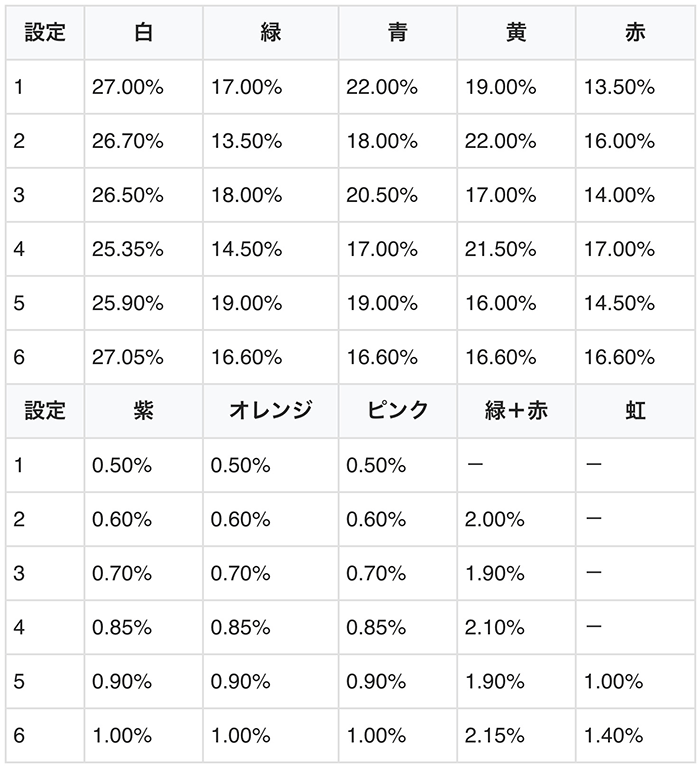Select the 緑＋赤 column header

click(x=516, y=410)
